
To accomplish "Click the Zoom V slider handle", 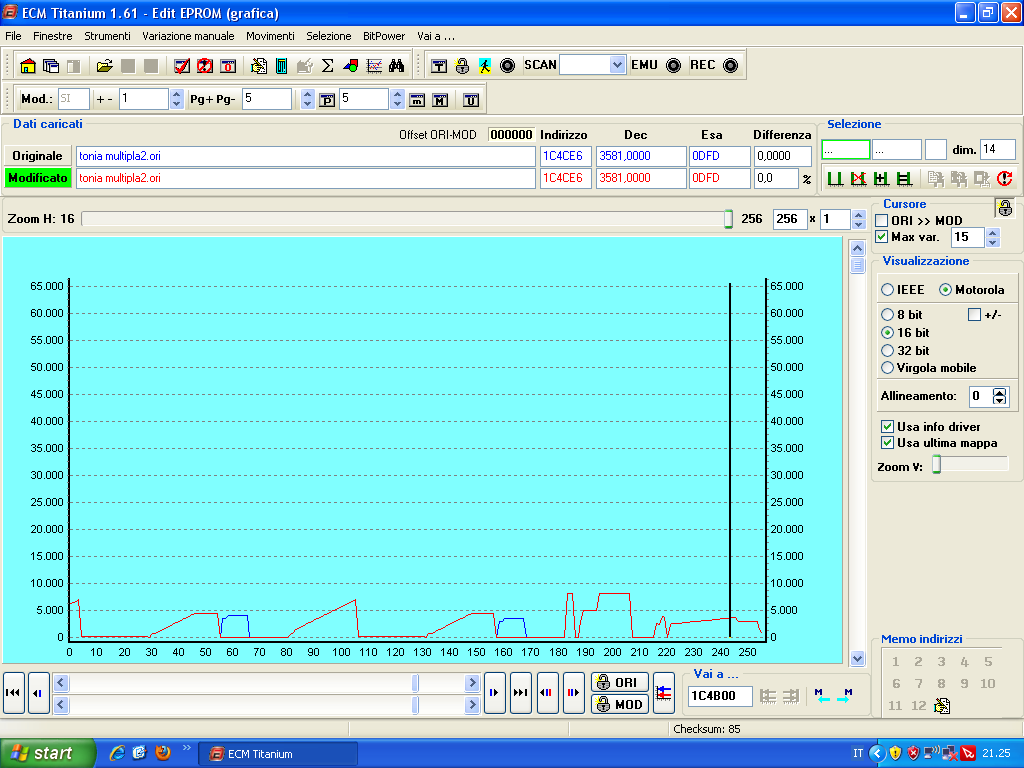I will click(937, 464).
